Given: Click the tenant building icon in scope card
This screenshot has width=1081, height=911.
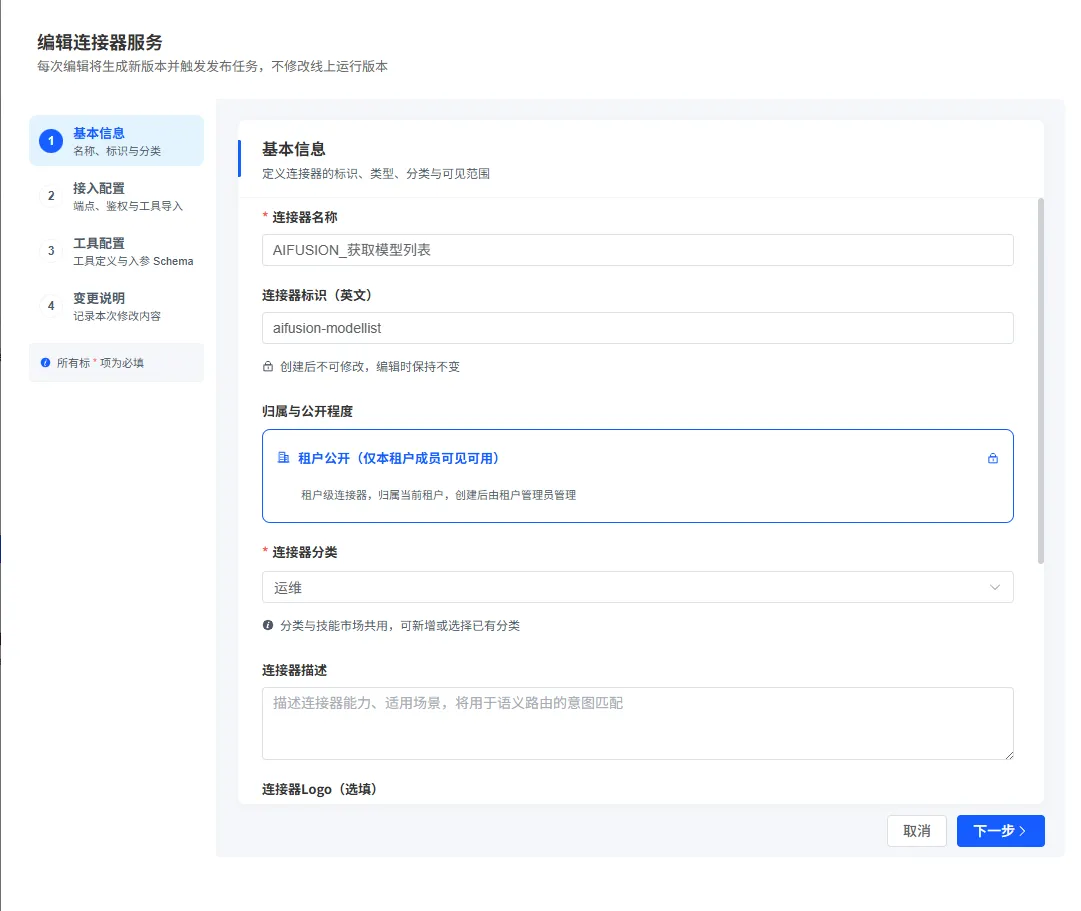Looking at the screenshot, I should [283, 458].
